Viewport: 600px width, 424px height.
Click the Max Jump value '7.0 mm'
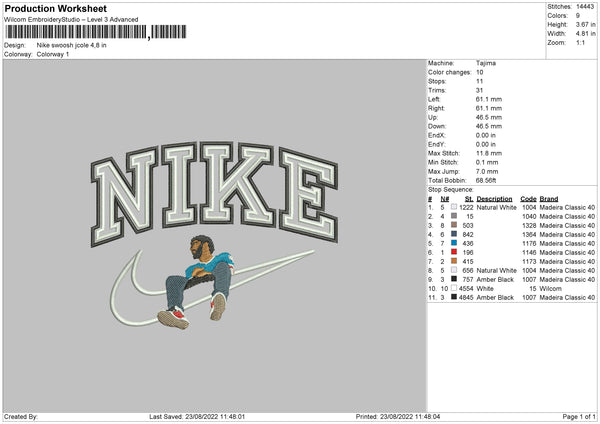click(x=487, y=171)
